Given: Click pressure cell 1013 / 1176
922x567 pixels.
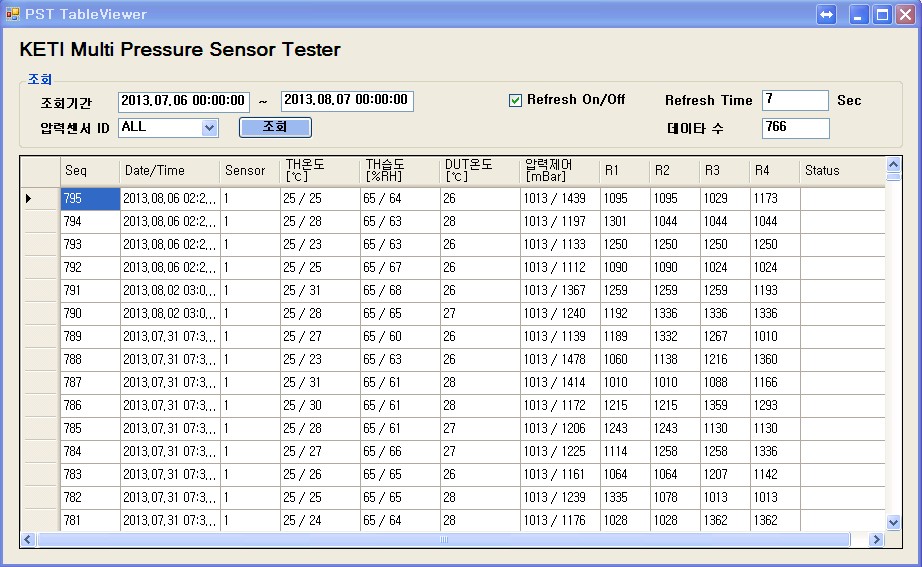Looking at the screenshot, I should click(560, 520).
